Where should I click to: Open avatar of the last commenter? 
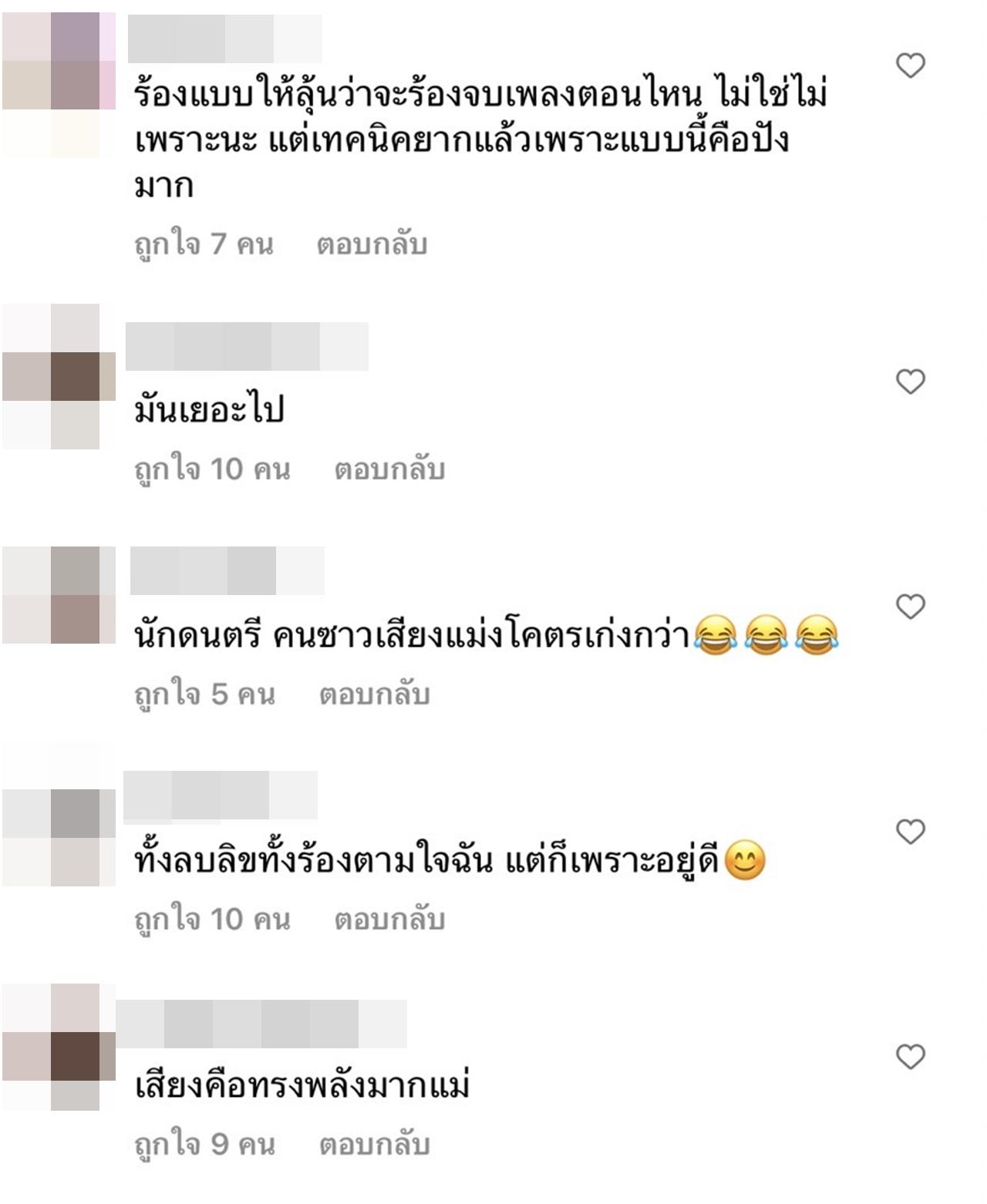coord(59,1047)
